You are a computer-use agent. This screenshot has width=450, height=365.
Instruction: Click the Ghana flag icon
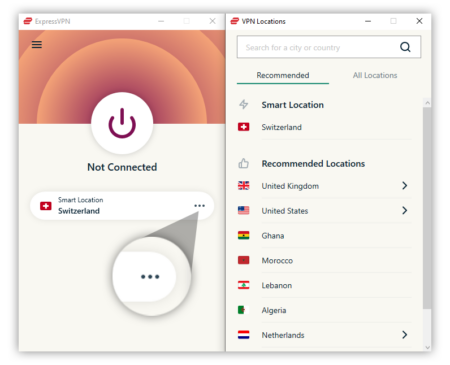coord(244,235)
